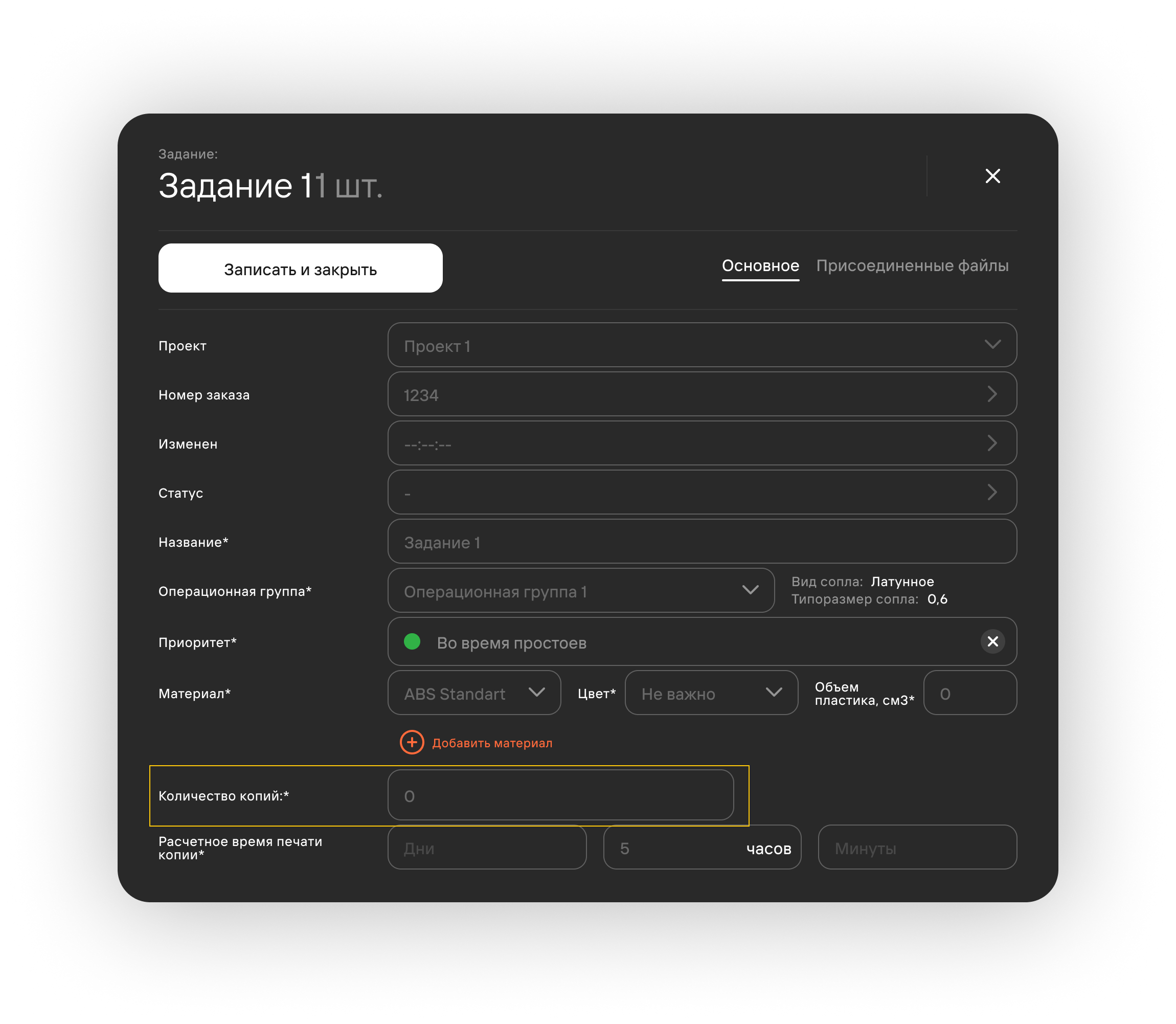
Task: Click the Количество копий input field
Action: [560, 795]
